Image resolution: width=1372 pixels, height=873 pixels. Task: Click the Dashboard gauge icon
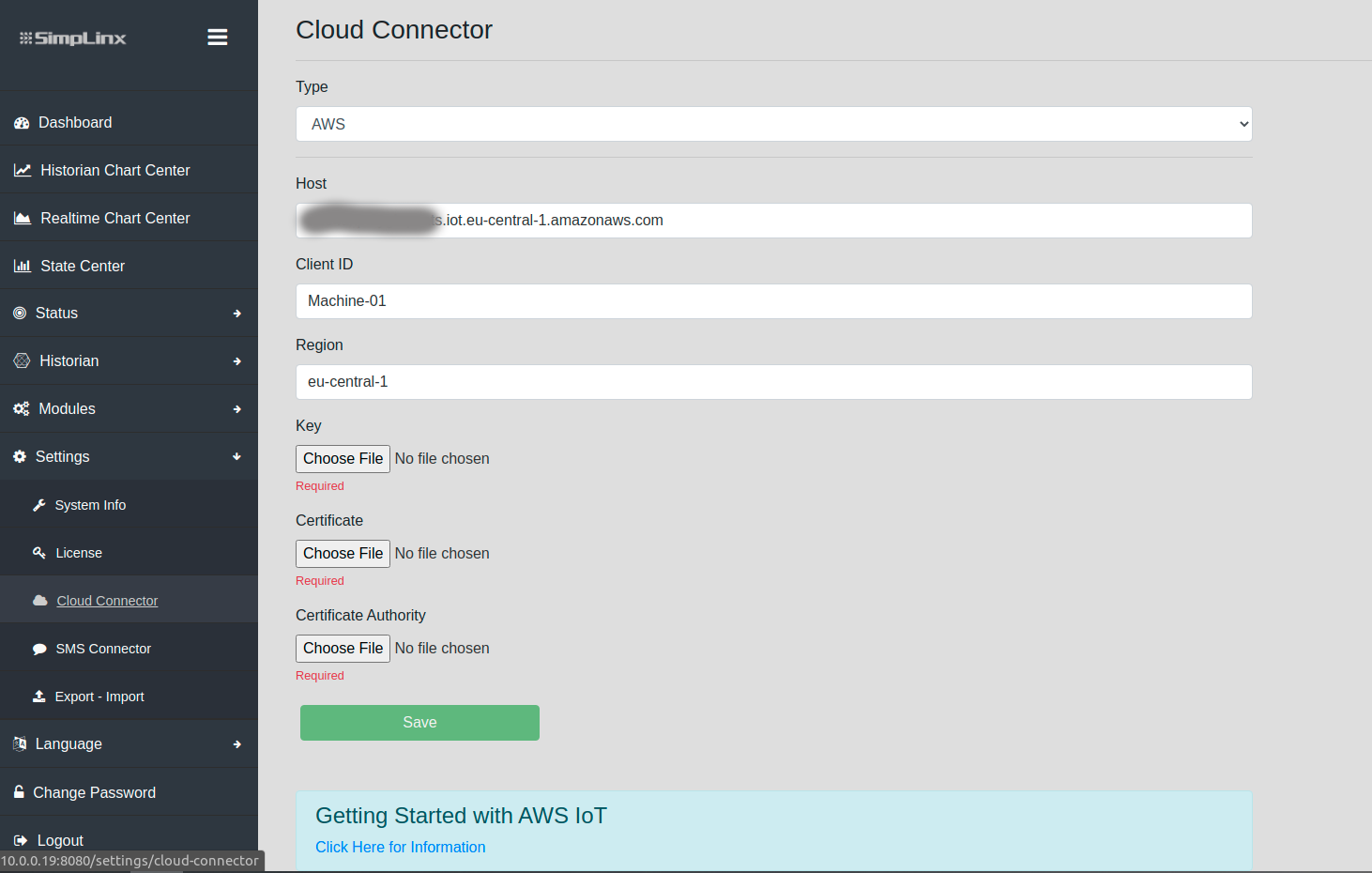click(x=22, y=123)
